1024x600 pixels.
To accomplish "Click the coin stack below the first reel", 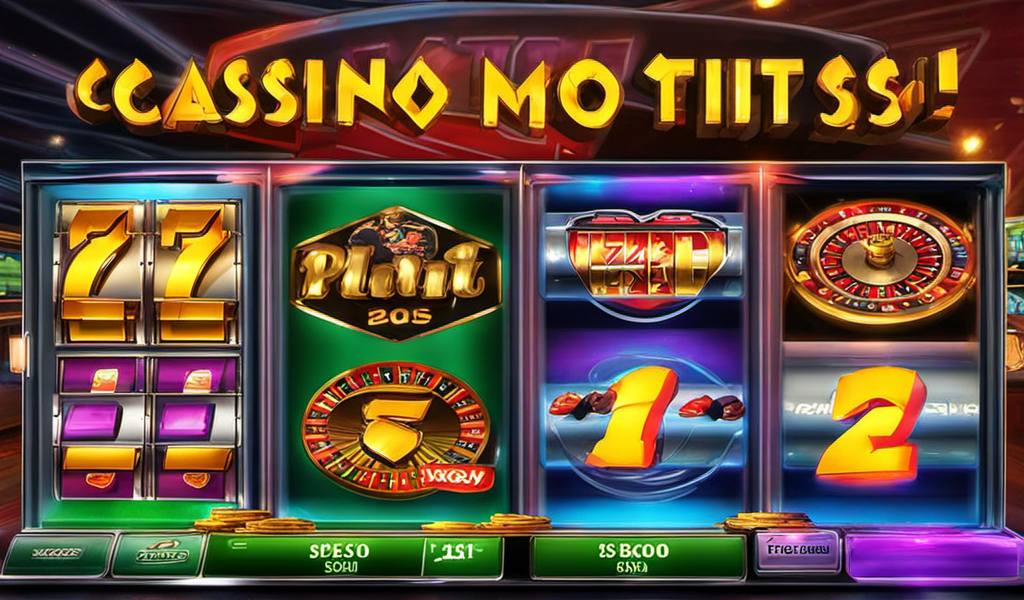I will click(x=255, y=520).
